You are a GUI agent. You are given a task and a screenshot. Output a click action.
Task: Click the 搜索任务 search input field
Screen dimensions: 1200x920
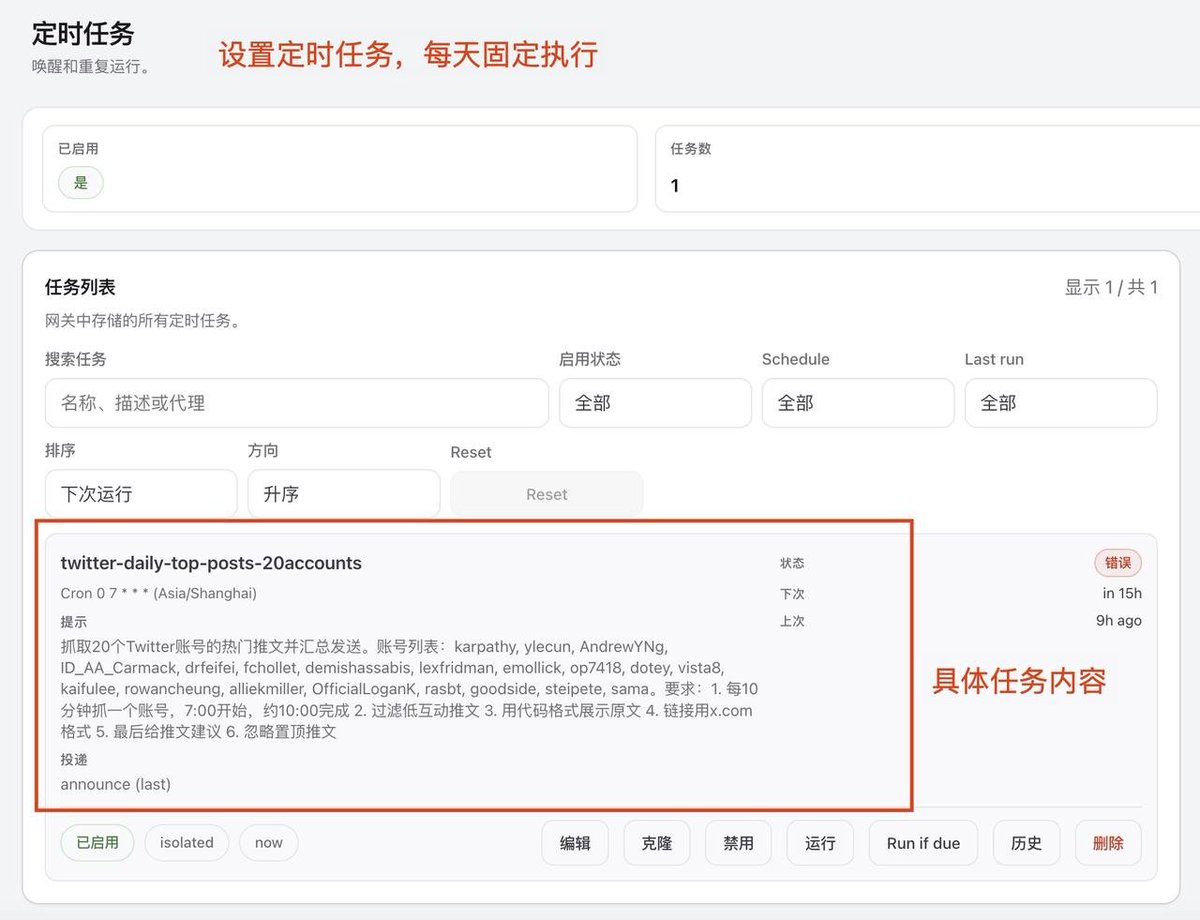point(295,402)
